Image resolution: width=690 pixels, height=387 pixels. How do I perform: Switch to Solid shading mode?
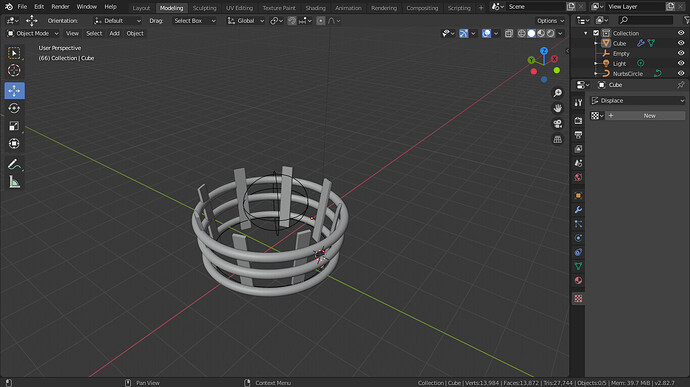click(x=531, y=33)
